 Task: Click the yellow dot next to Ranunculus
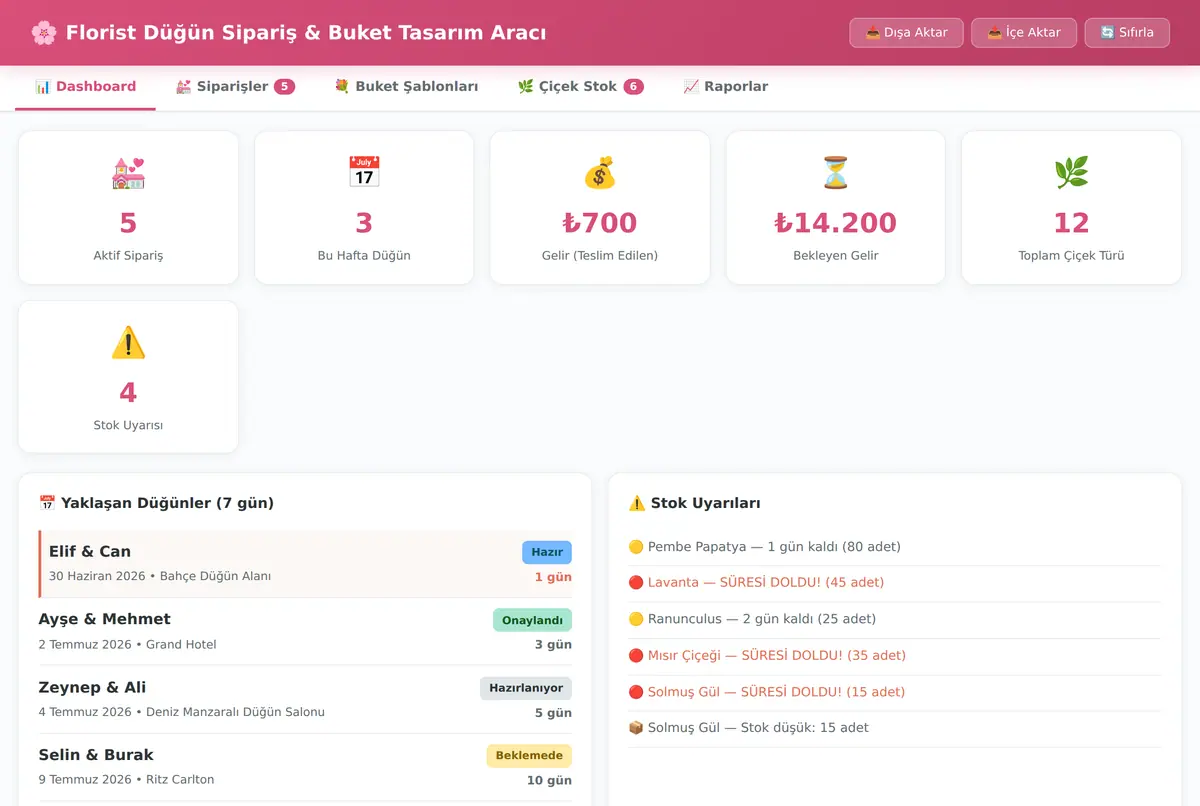click(636, 619)
